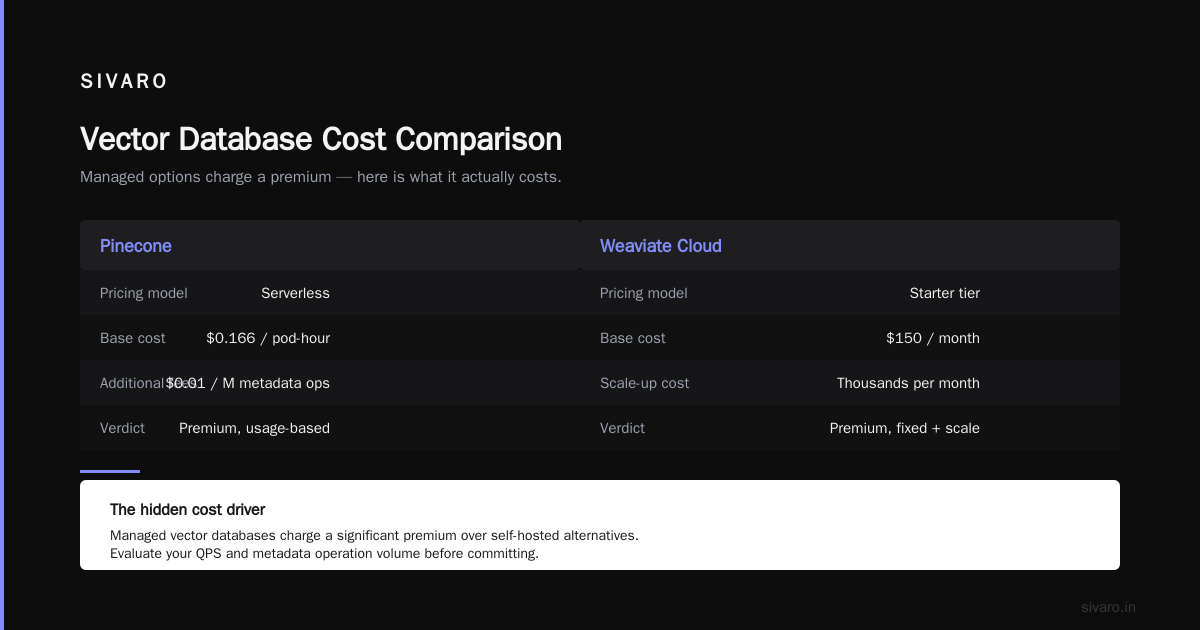The image size is (1200, 630).
Task: Click the M metadata ops value
Action: (248, 383)
